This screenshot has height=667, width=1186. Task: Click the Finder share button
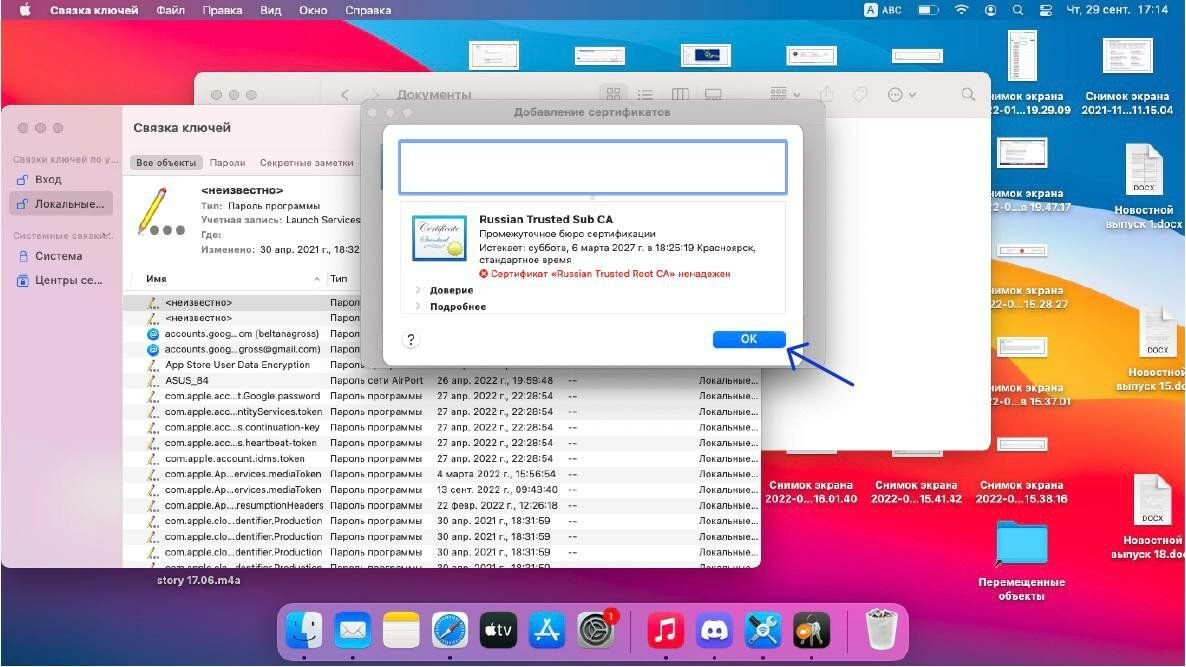tap(827, 94)
